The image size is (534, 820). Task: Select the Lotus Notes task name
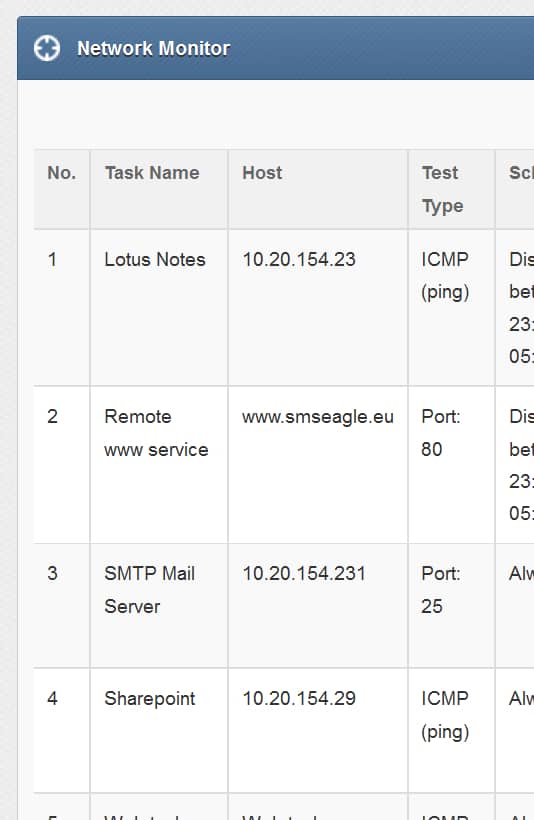tap(155, 259)
